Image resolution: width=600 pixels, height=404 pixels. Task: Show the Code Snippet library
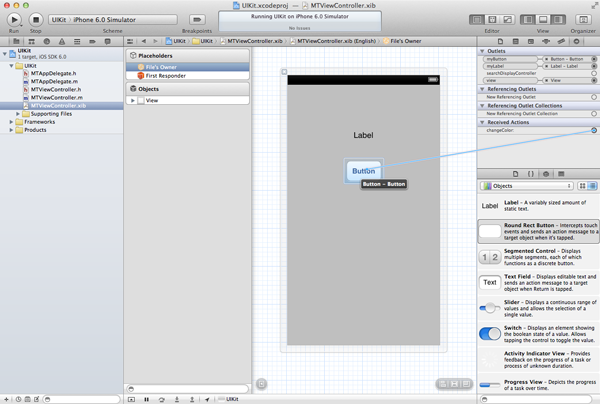click(531, 174)
